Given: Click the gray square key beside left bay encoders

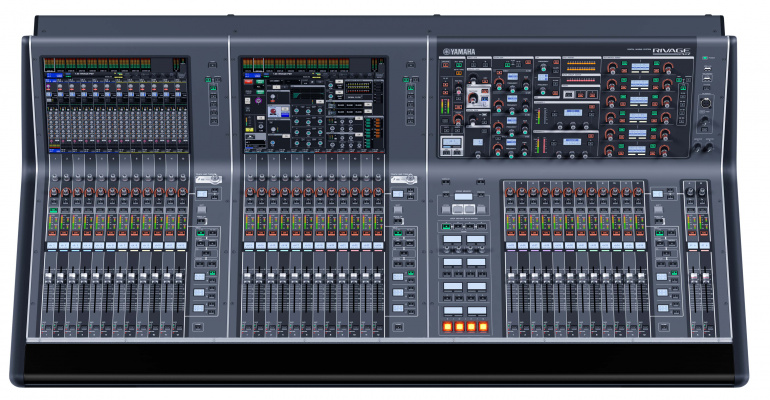Looking at the screenshot, I should click(x=201, y=210).
